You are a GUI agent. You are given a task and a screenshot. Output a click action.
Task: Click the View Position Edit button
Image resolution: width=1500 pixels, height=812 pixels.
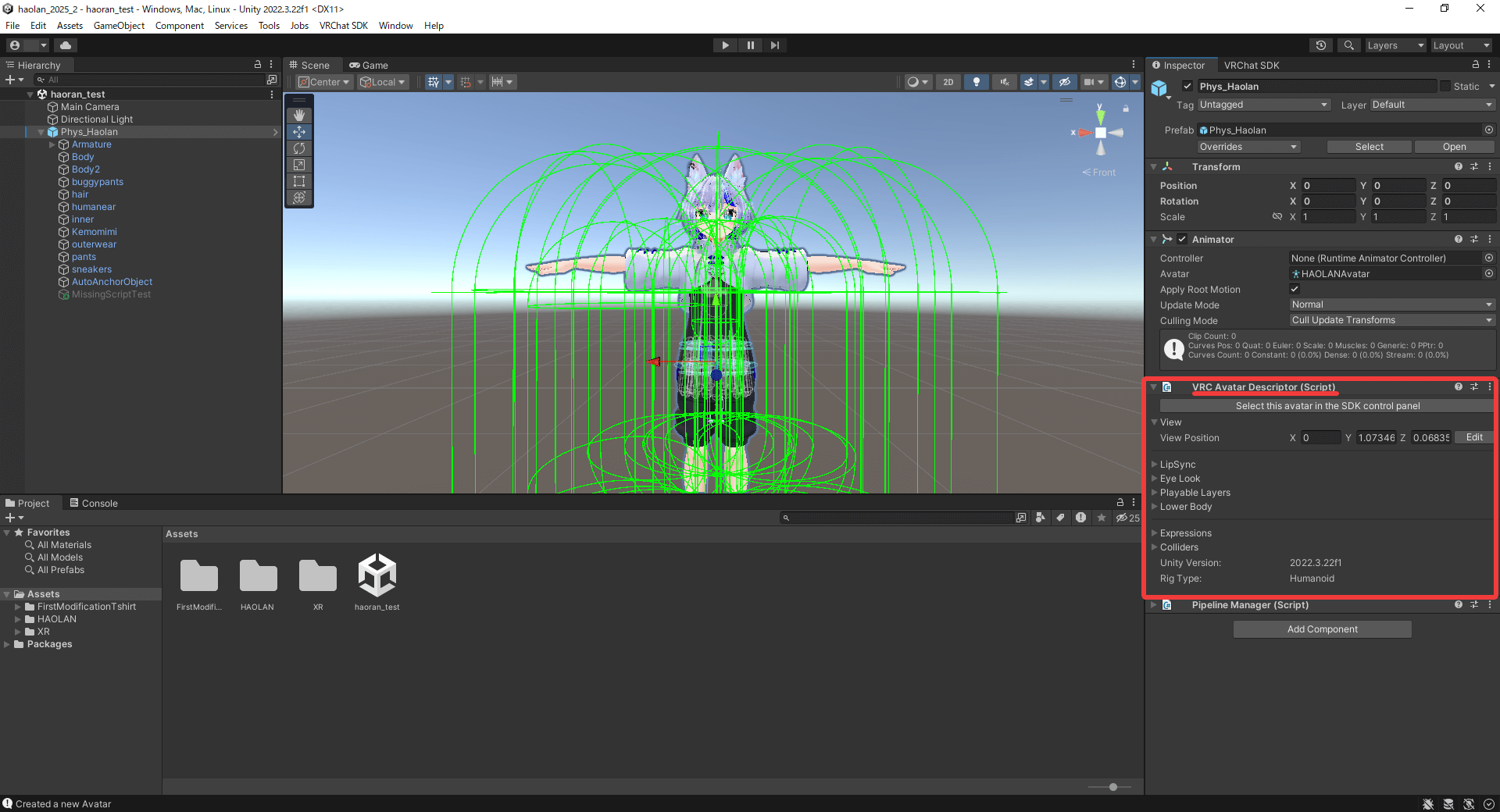(x=1474, y=437)
